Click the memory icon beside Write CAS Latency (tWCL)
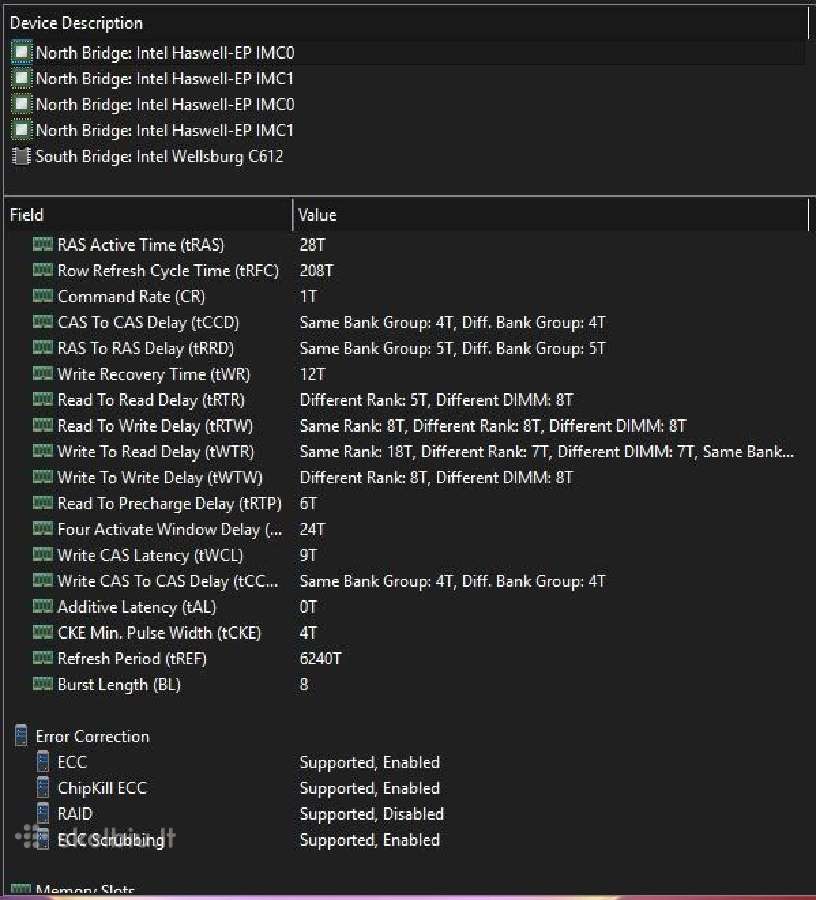This screenshot has width=816, height=900. coord(42,554)
